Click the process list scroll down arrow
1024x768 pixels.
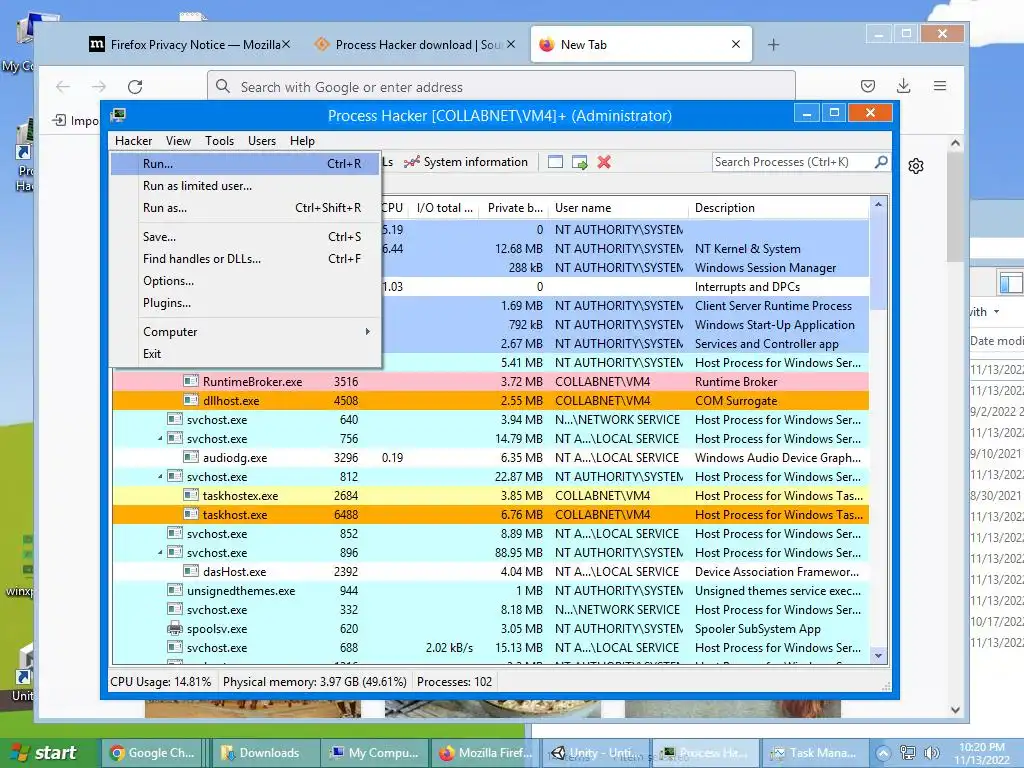click(878, 656)
